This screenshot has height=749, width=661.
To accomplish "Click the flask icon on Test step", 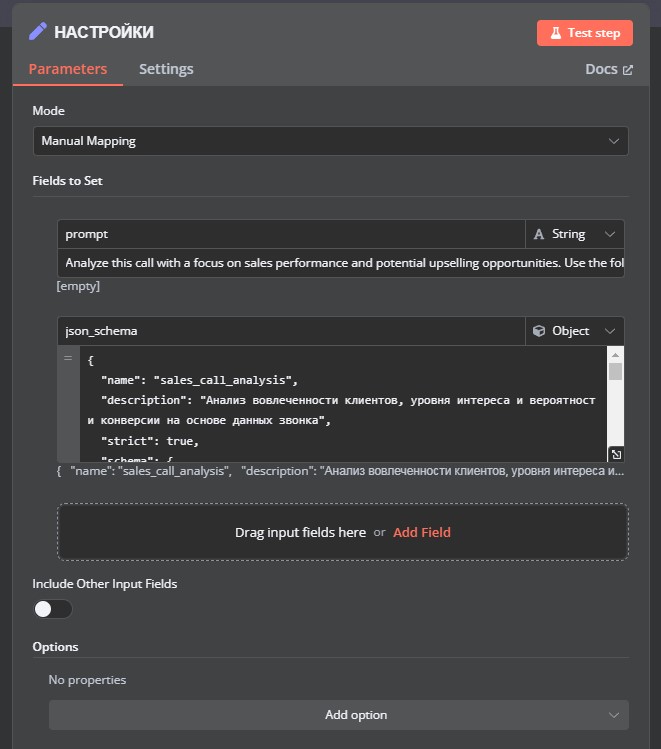I will click(555, 33).
